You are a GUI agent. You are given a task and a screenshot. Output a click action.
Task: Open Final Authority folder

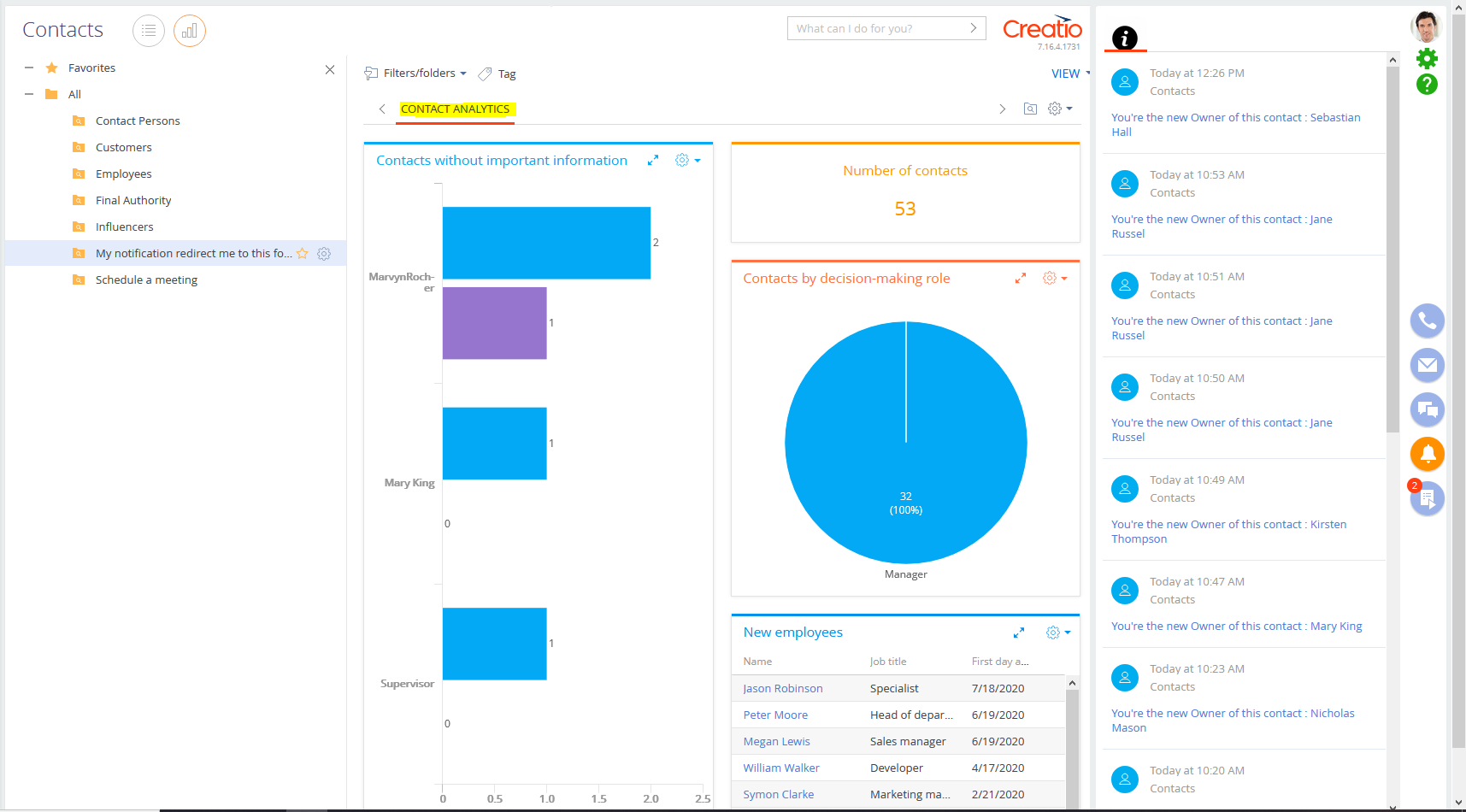pyautogui.click(x=133, y=201)
